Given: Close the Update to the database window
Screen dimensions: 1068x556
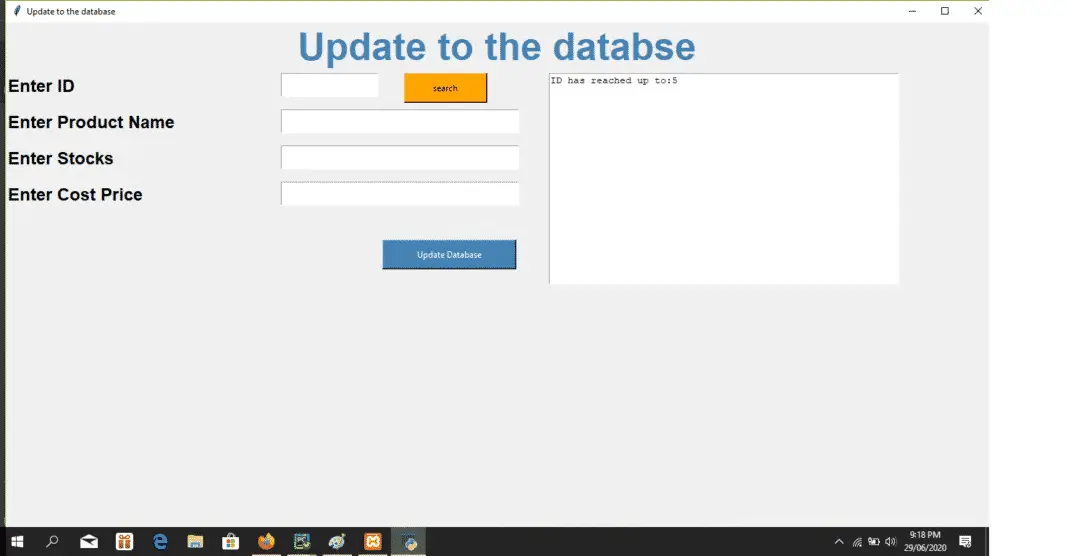Looking at the screenshot, I should point(977,11).
